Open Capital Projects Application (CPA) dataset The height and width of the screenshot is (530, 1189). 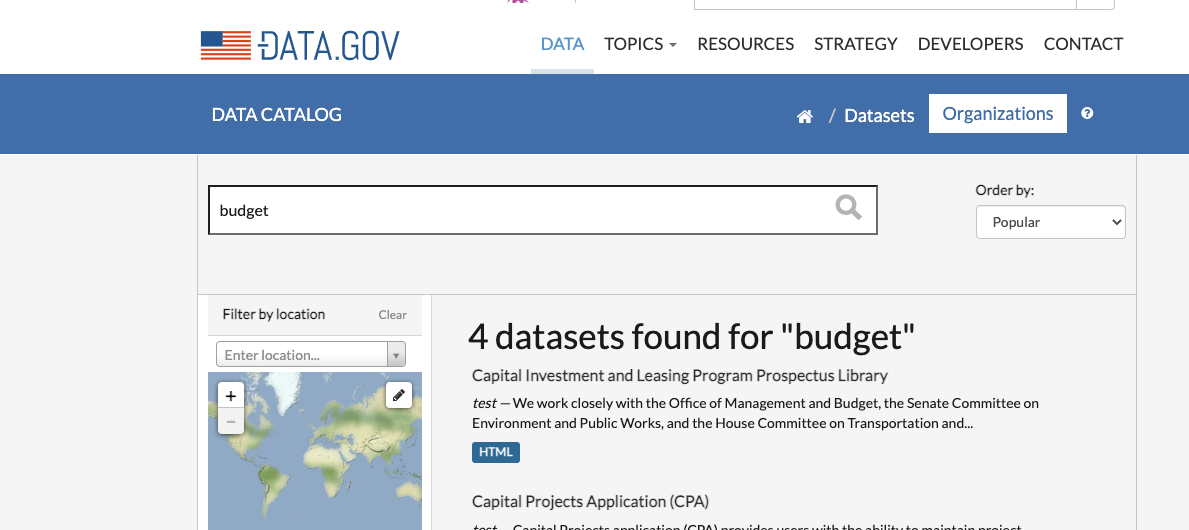click(590, 501)
